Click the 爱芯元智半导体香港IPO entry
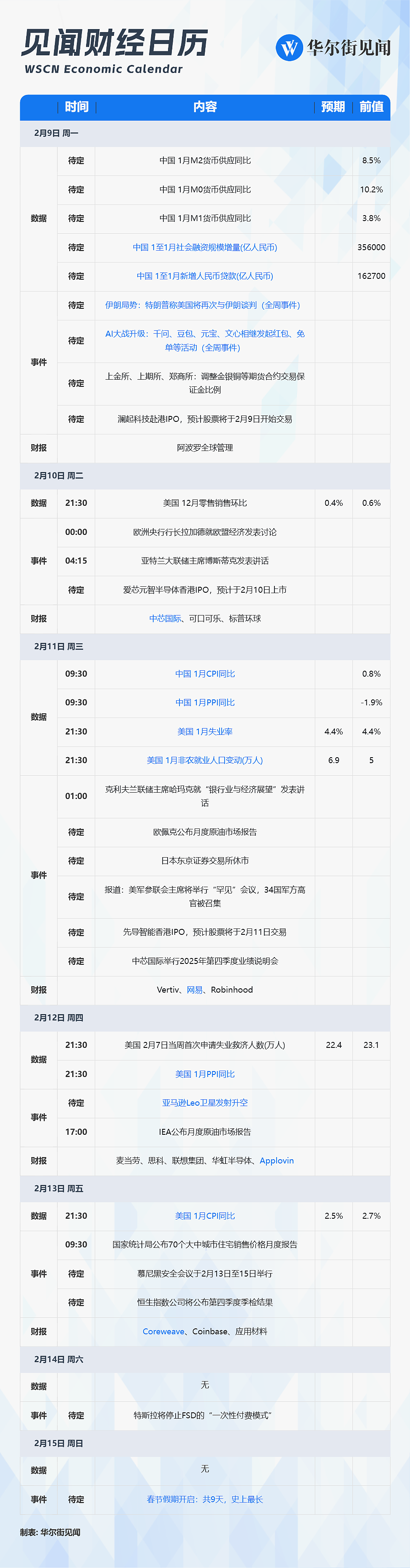The image size is (410, 1568). (x=205, y=590)
